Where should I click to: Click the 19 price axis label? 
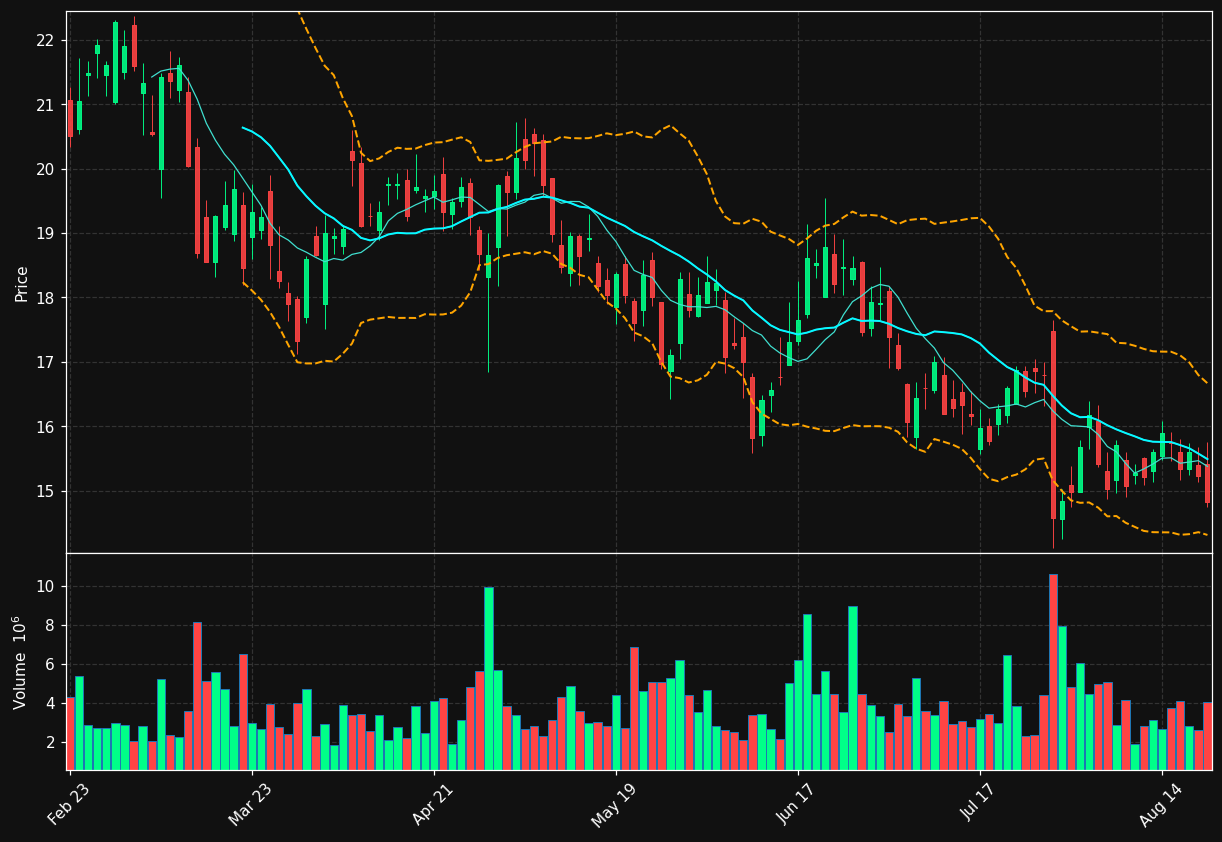pyautogui.click(x=45, y=234)
